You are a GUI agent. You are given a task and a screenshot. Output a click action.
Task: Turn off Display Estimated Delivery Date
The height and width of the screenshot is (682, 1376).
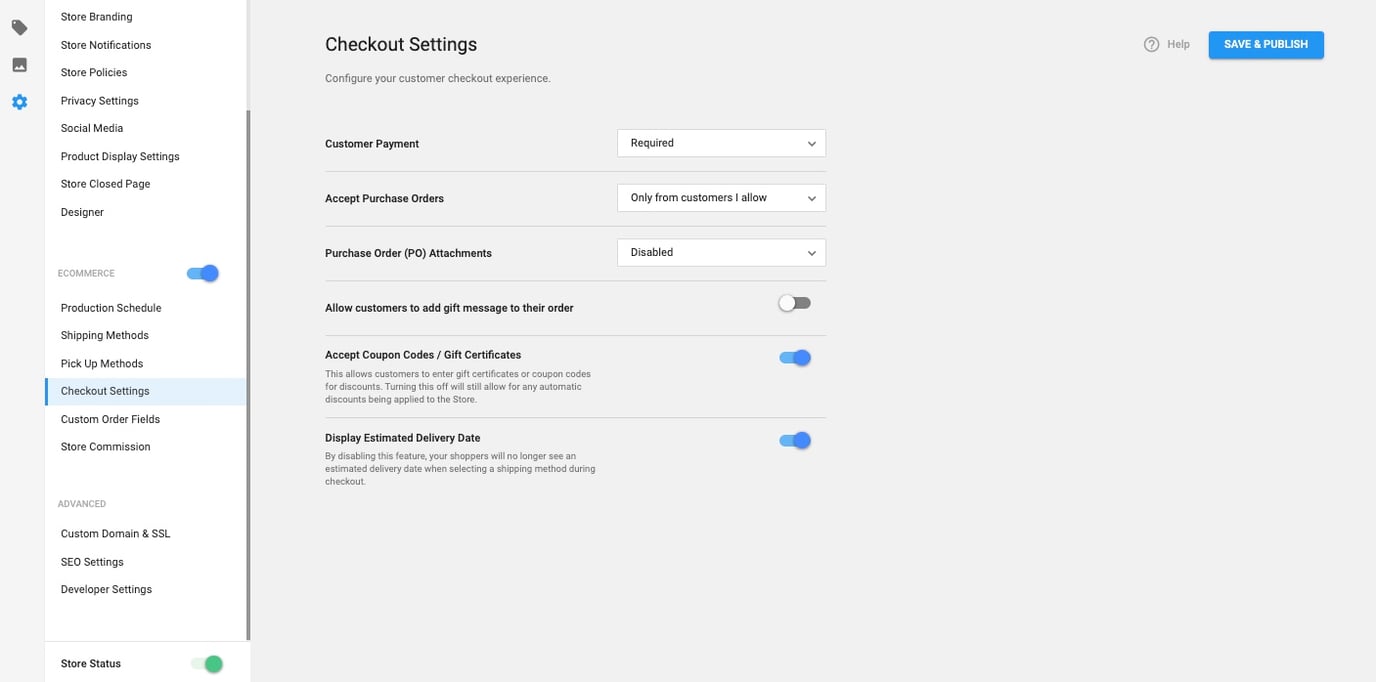(x=794, y=440)
